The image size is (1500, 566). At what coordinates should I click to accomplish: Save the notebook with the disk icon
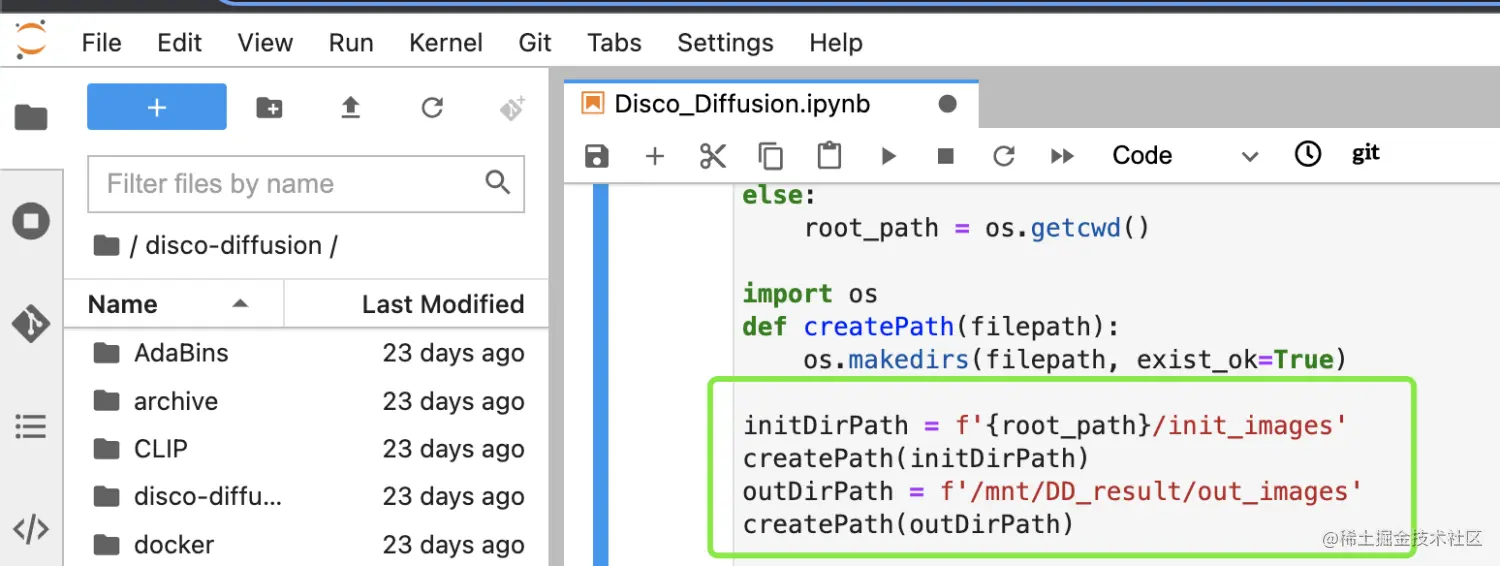597,156
